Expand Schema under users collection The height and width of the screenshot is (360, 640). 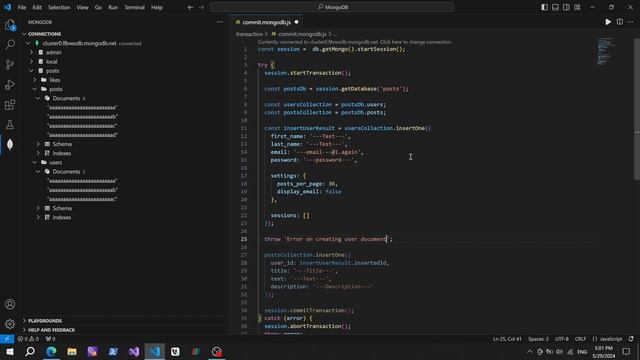coord(62,208)
